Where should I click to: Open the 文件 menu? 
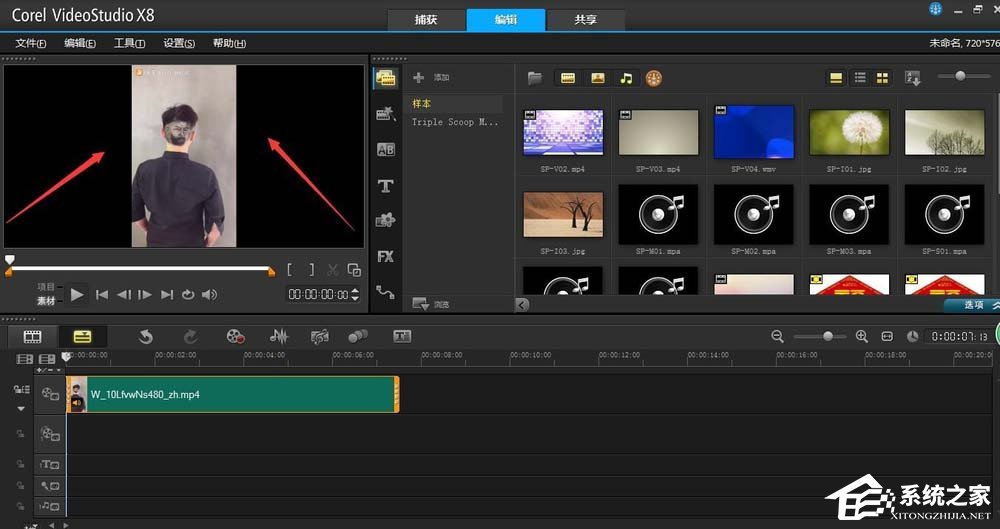click(31, 43)
